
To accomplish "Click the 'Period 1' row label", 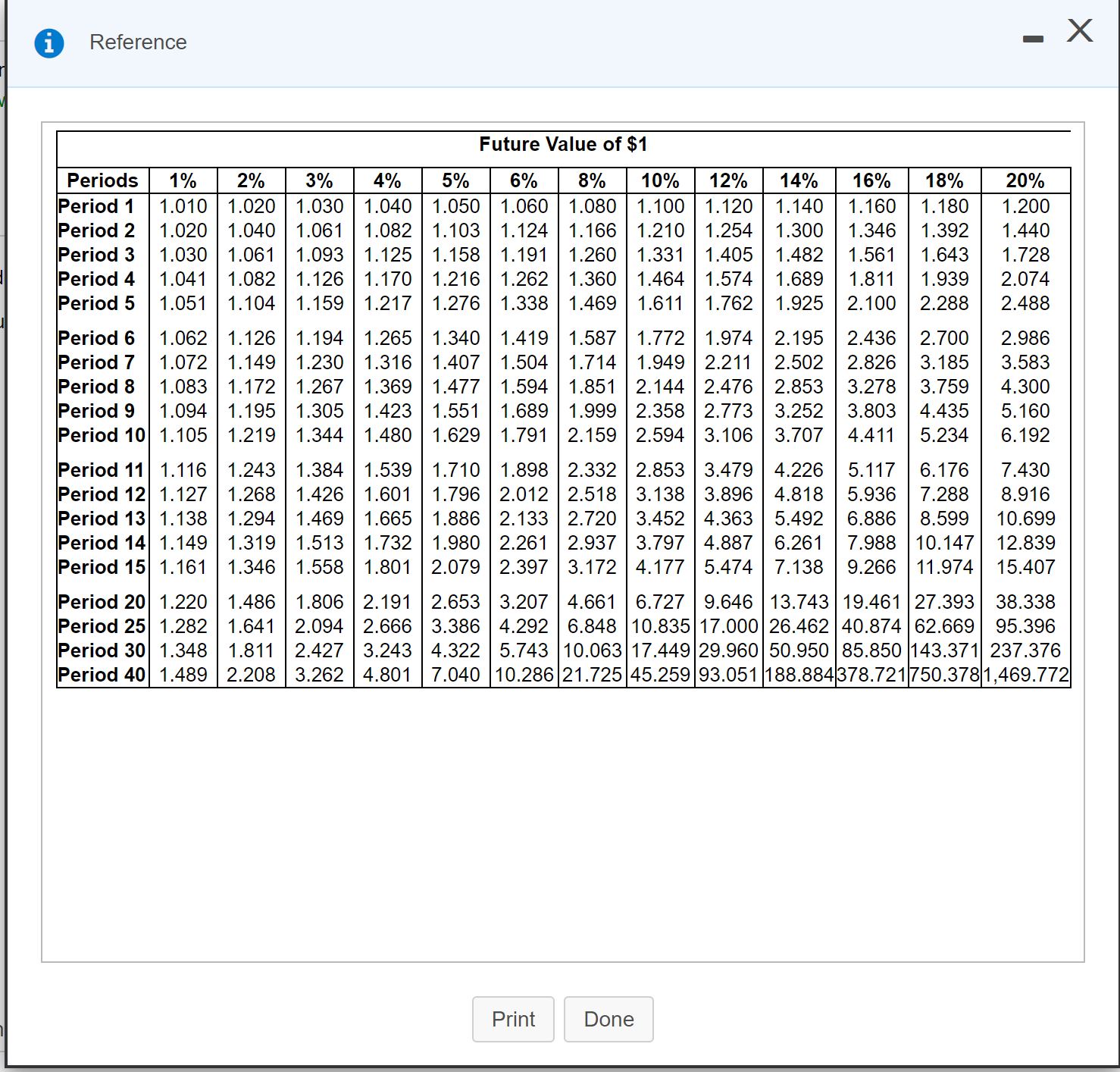I will tap(96, 206).
